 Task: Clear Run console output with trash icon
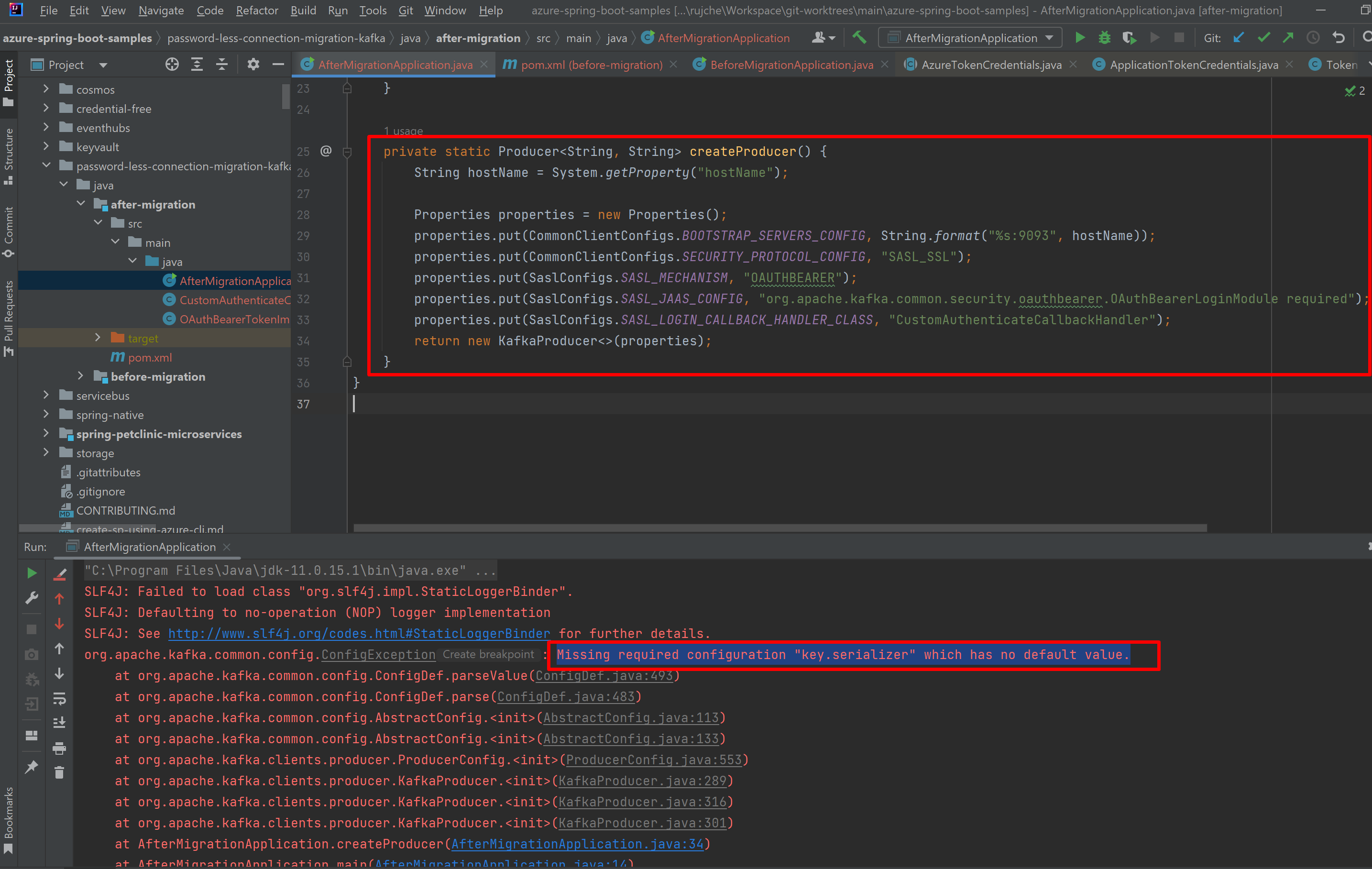60,773
